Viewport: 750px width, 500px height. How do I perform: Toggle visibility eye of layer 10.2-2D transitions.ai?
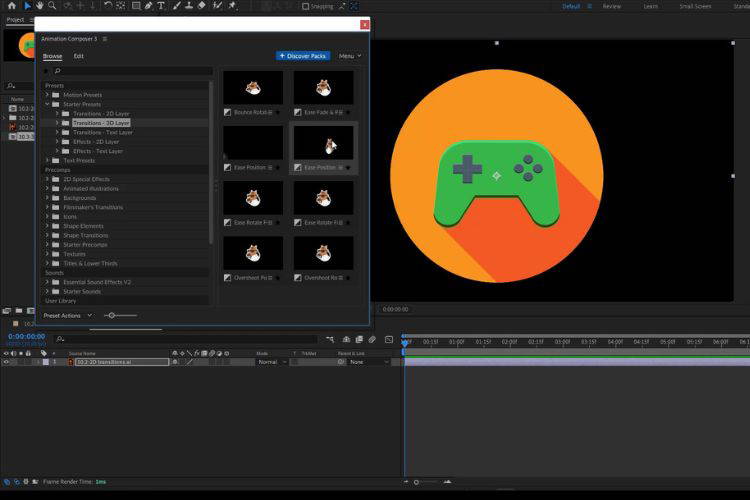click(x=6, y=362)
